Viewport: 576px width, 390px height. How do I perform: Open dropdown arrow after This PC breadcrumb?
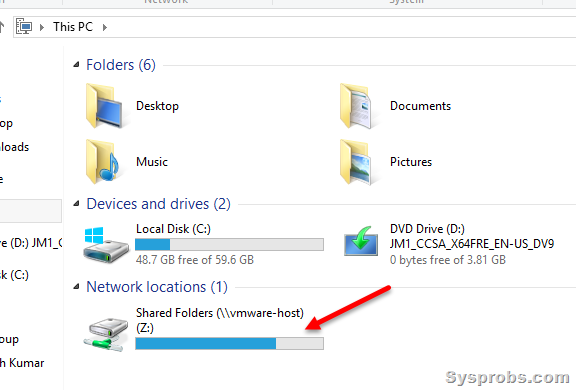(105, 27)
